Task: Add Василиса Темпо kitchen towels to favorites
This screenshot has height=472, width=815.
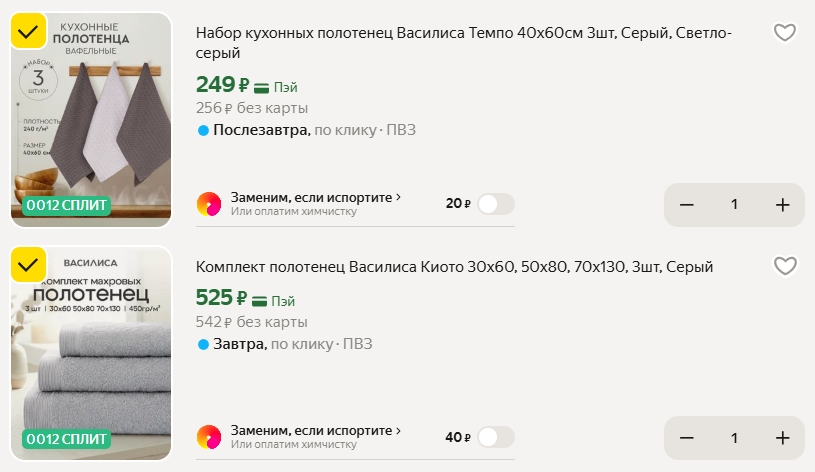Action: [x=785, y=33]
